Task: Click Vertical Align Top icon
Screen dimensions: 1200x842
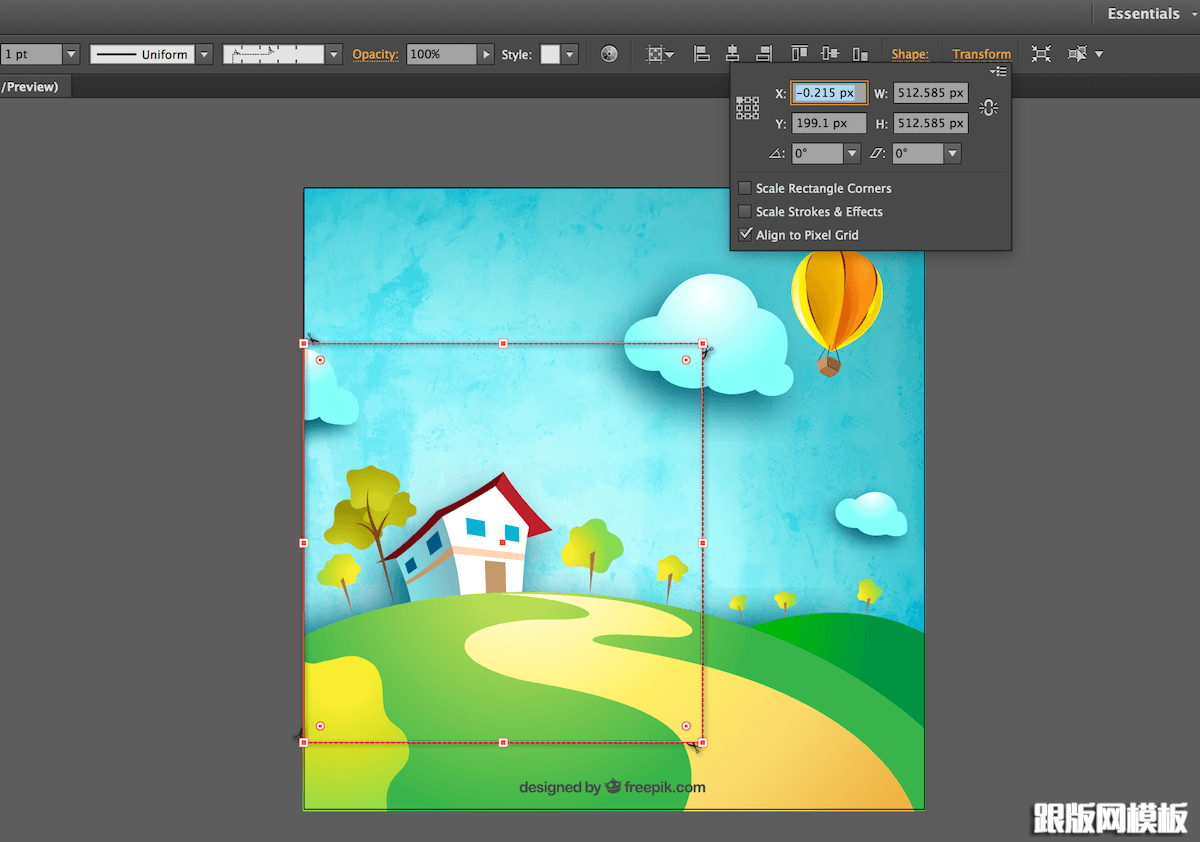Action: 799,54
